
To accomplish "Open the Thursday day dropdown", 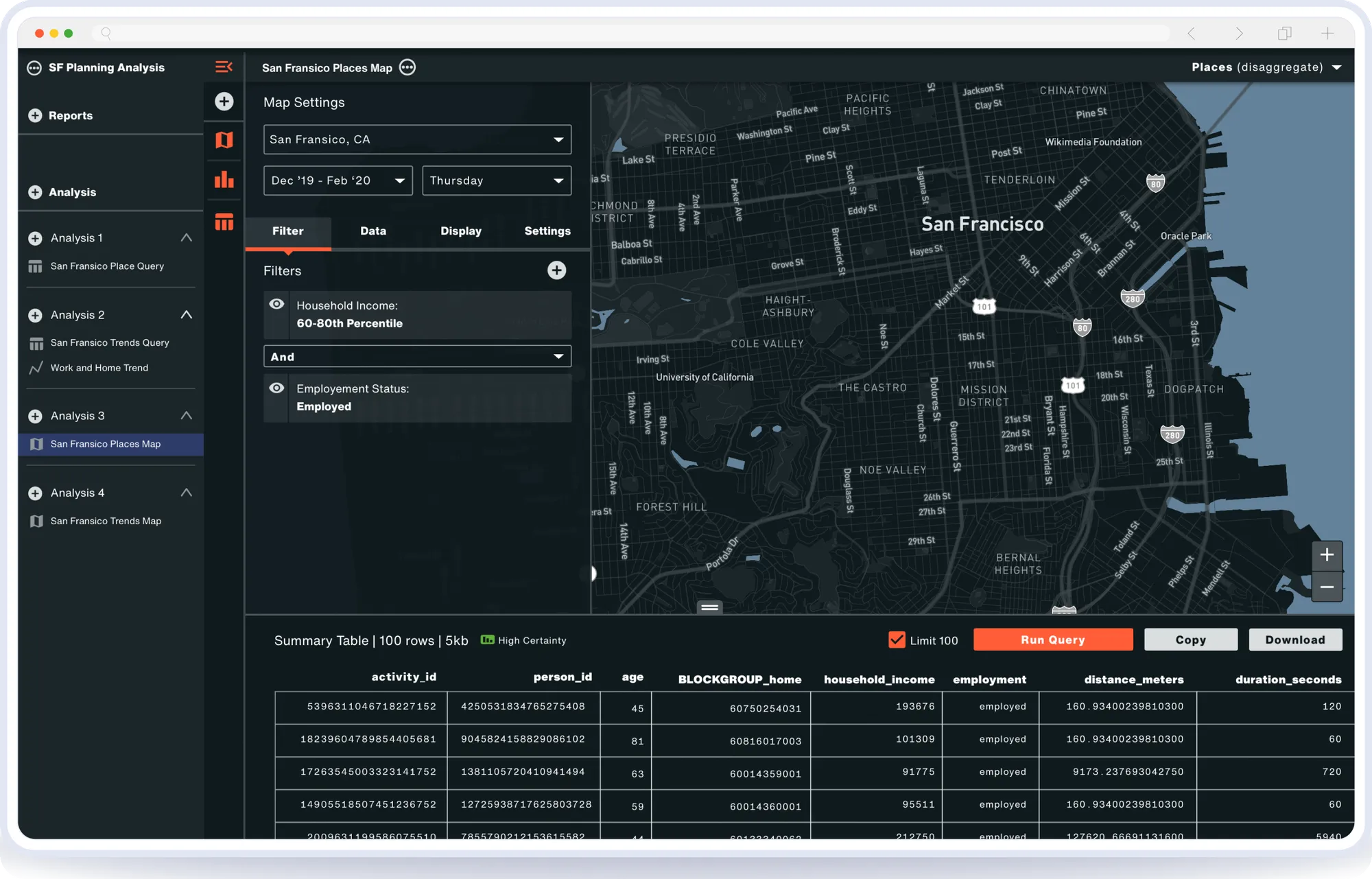I will point(497,180).
